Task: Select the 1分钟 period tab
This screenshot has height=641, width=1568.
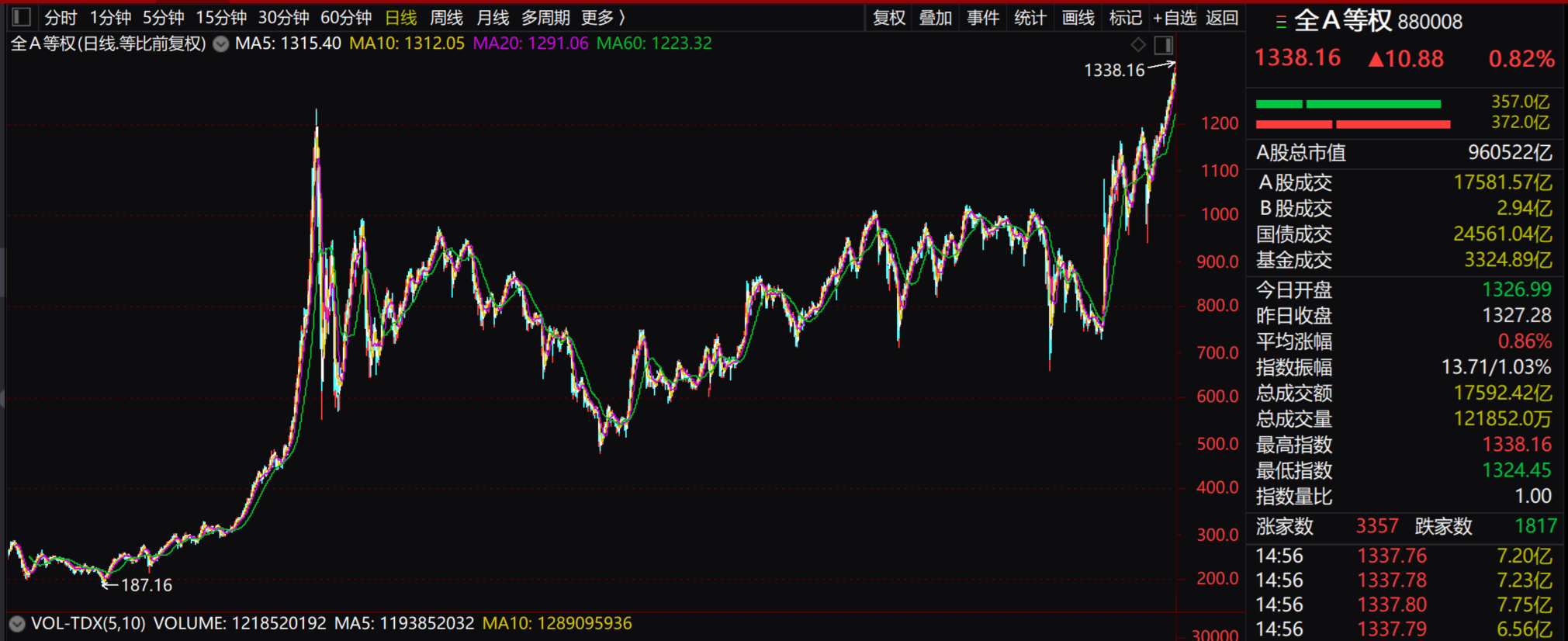Action: [110, 17]
